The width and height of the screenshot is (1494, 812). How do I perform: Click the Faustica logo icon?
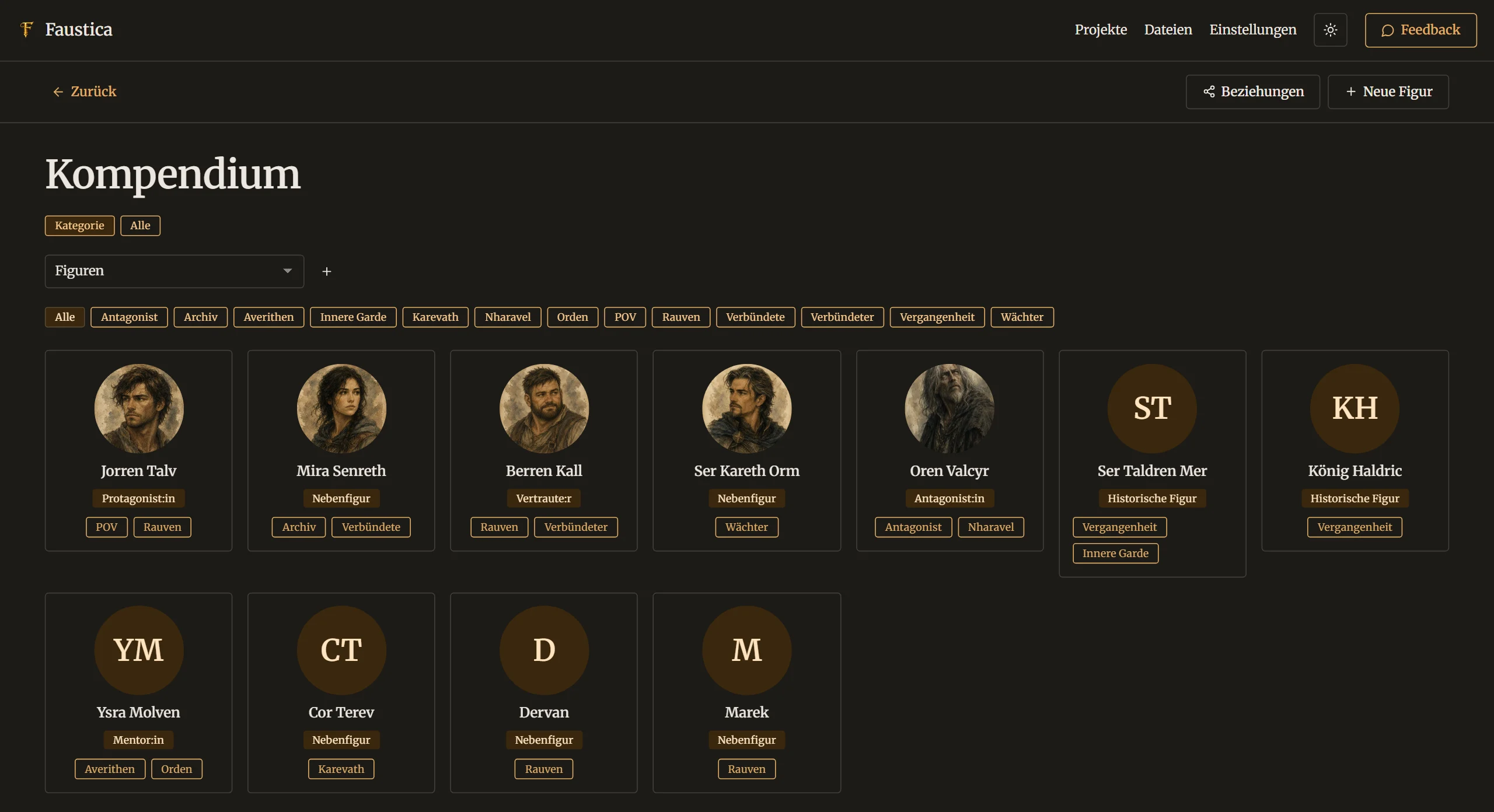[x=26, y=29]
